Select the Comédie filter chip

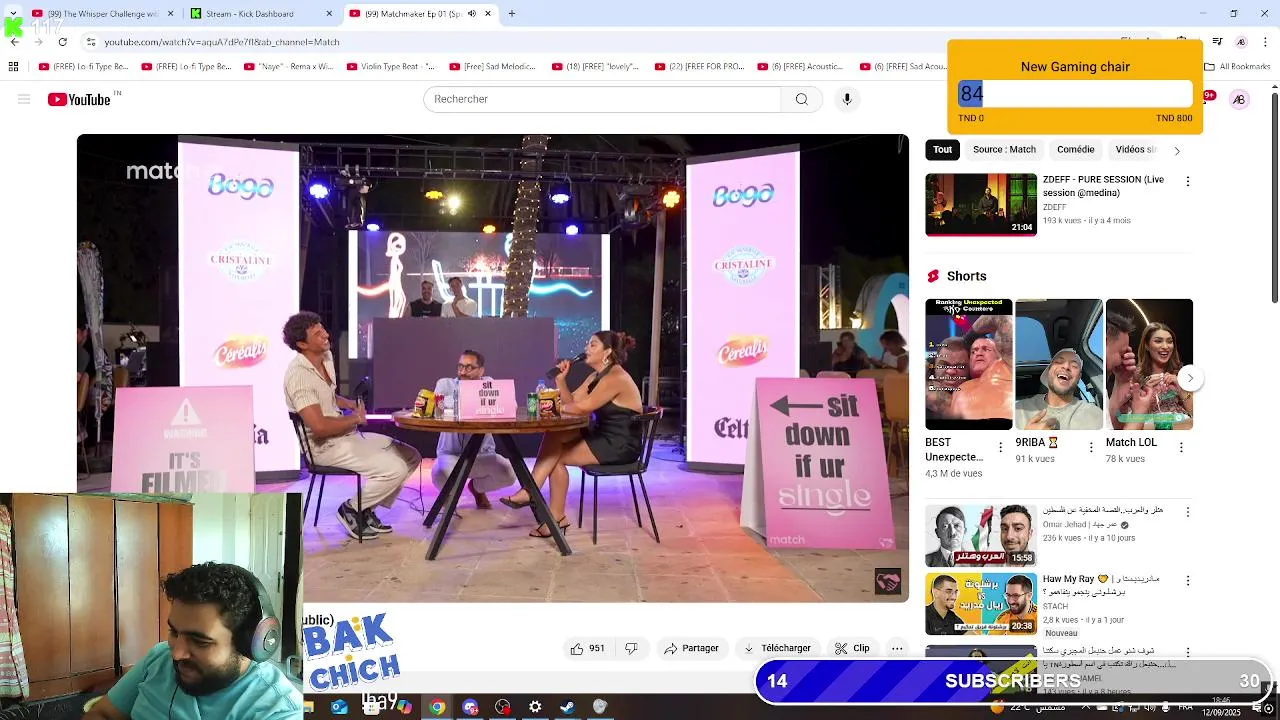[x=1076, y=150]
